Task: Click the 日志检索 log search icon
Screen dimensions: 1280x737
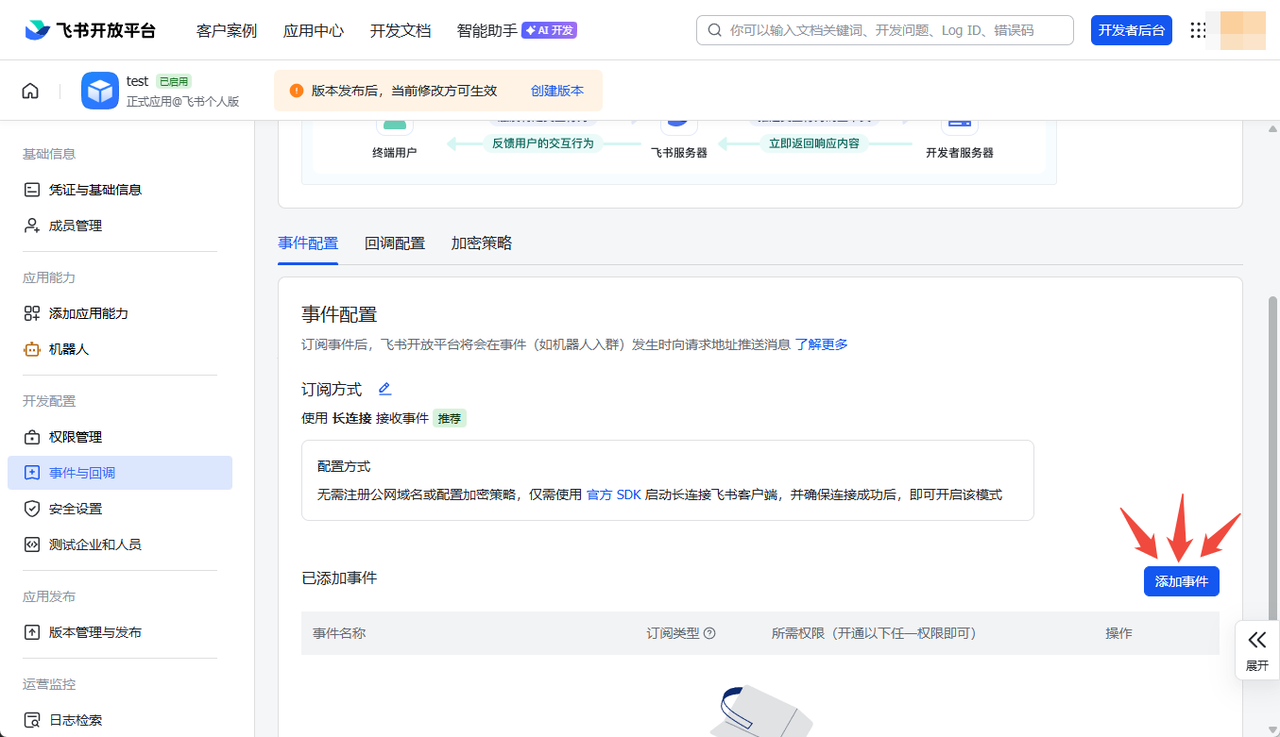Action: pos(34,719)
